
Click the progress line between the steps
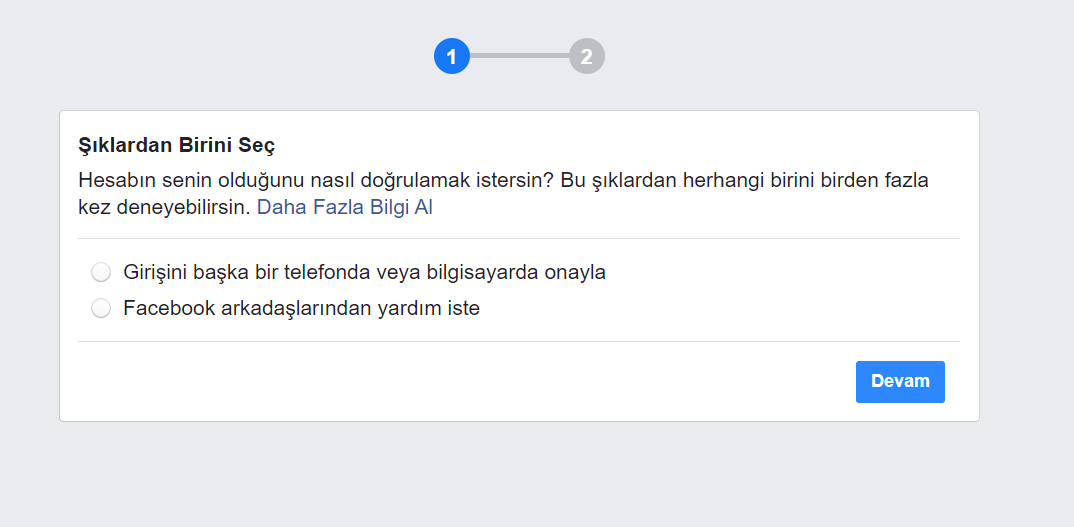click(519, 56)
